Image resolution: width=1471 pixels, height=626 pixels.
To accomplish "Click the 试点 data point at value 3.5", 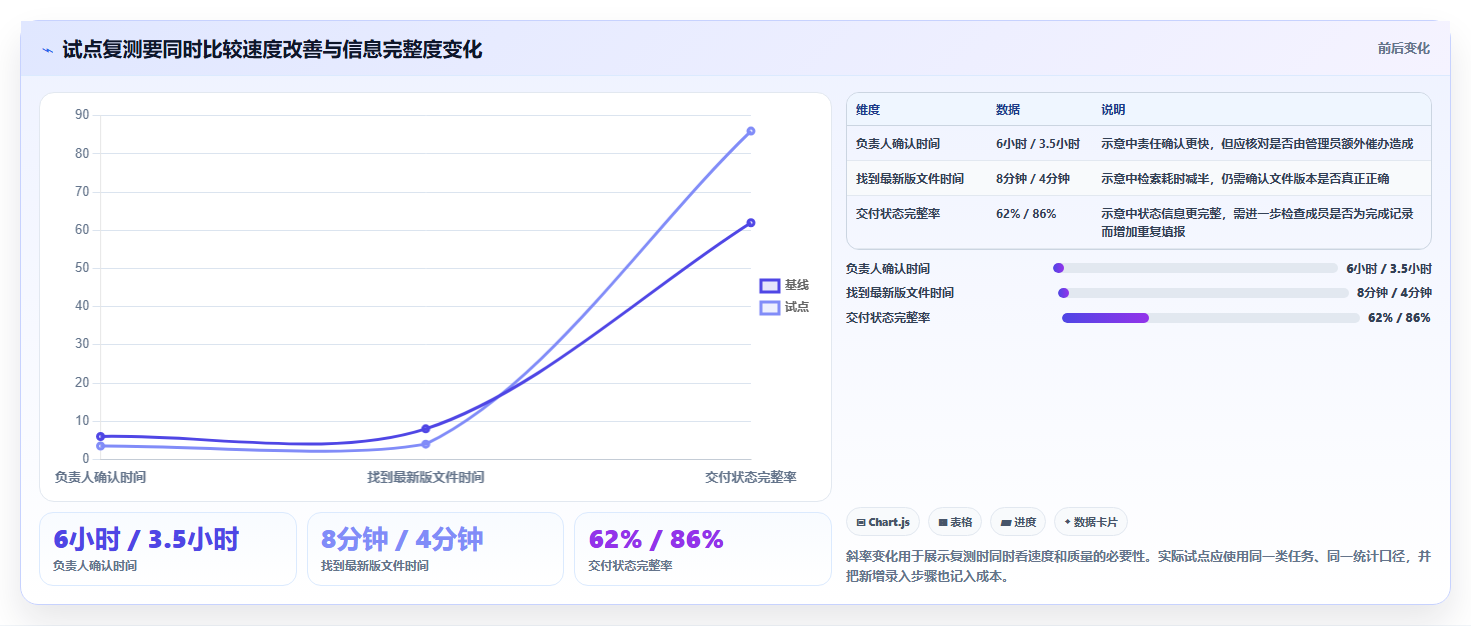I will 101,446.
